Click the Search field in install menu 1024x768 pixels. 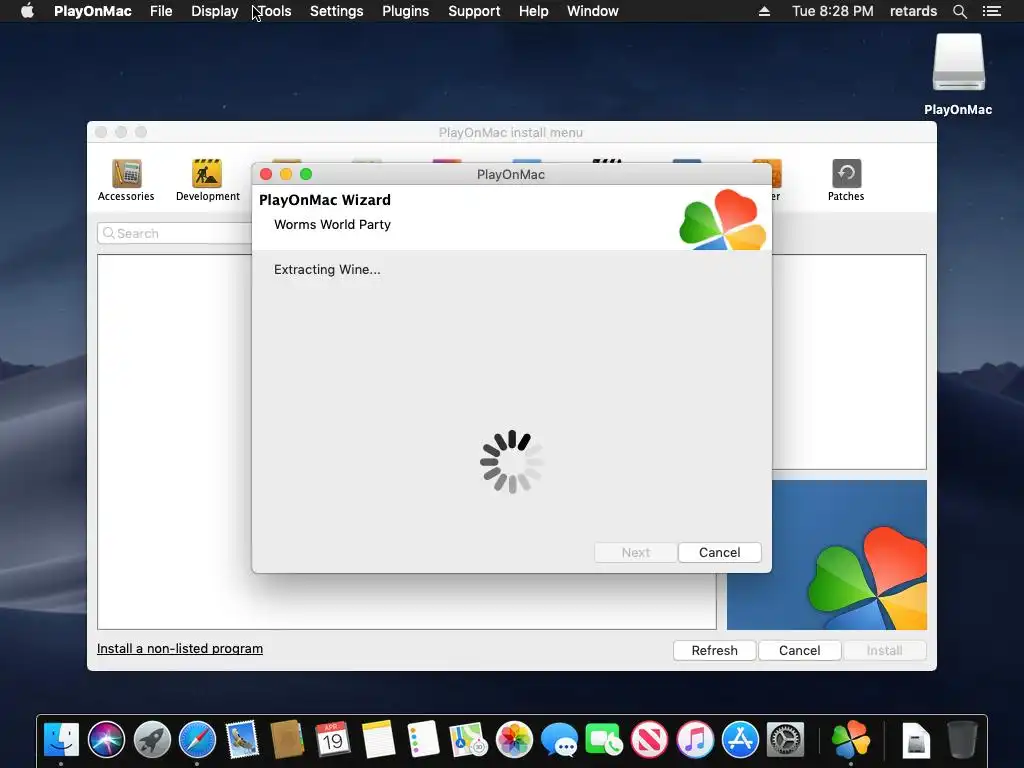pyautogui.click(x=175, y=233)
